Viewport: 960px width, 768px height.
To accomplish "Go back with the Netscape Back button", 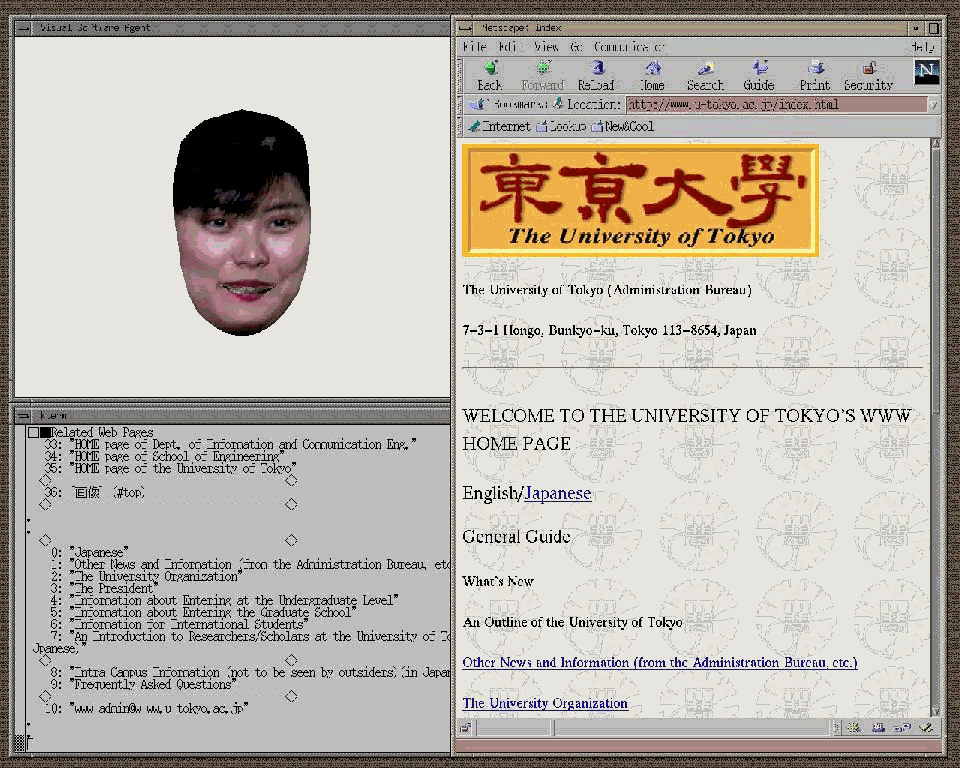I will coord(490,76).
